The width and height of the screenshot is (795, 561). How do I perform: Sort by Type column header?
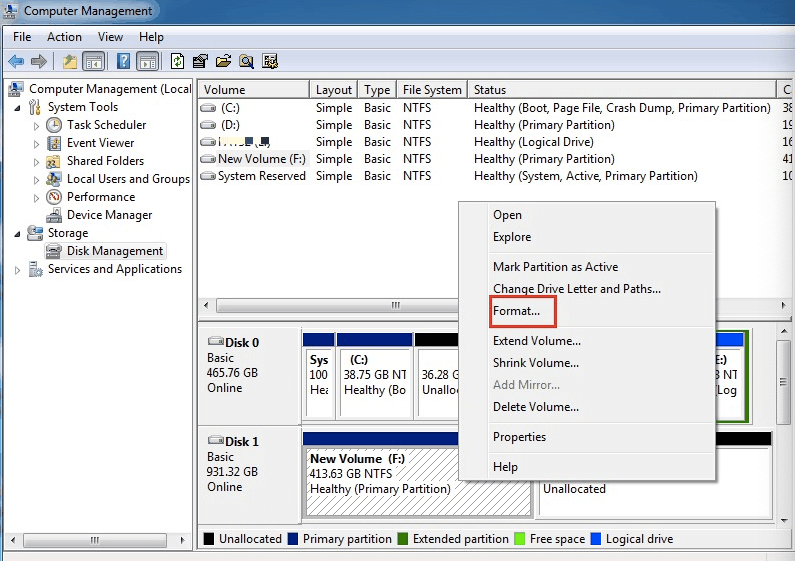tap(377, 90)
